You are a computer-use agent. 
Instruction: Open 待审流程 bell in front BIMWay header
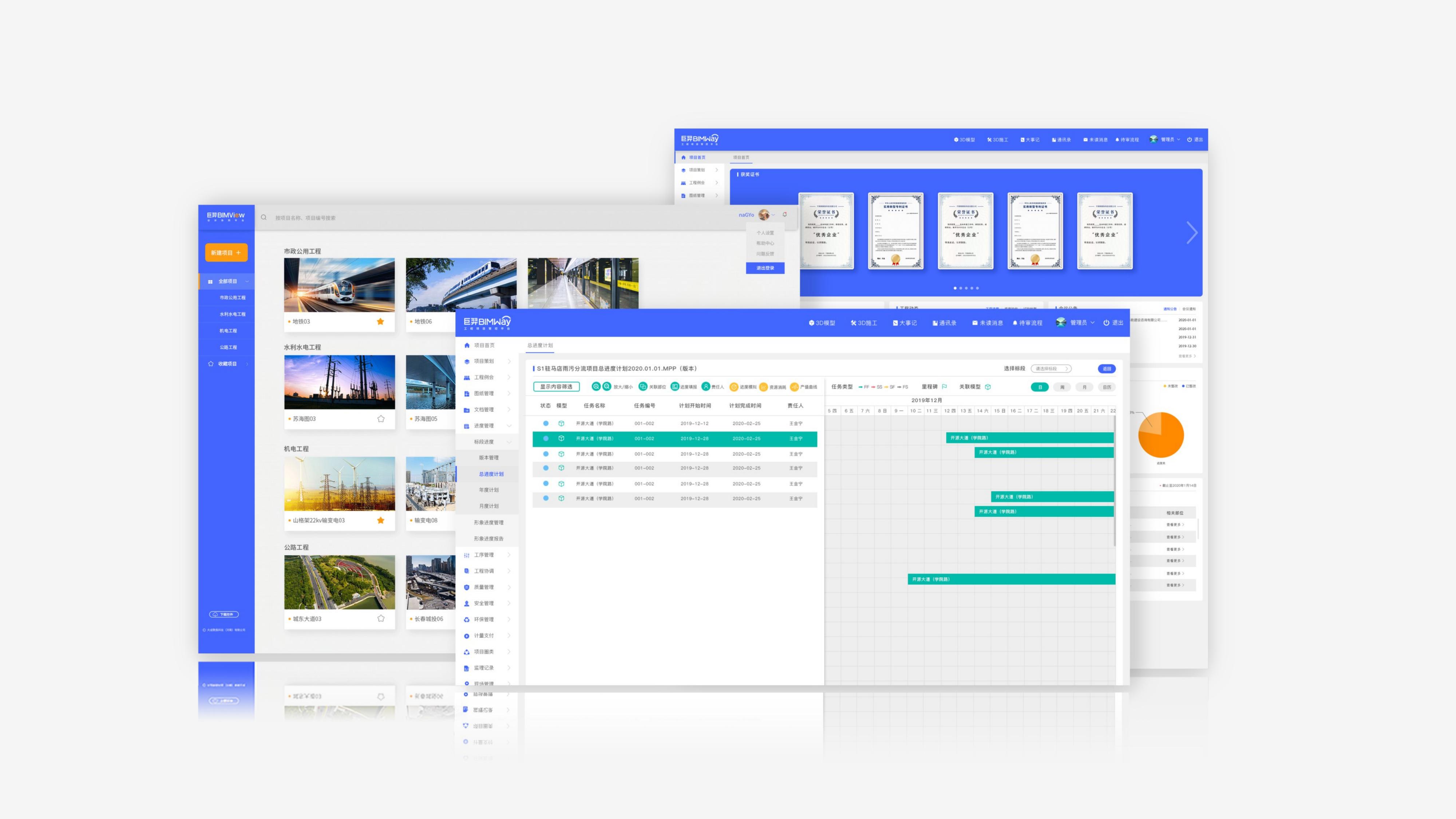coord(1028,323)
